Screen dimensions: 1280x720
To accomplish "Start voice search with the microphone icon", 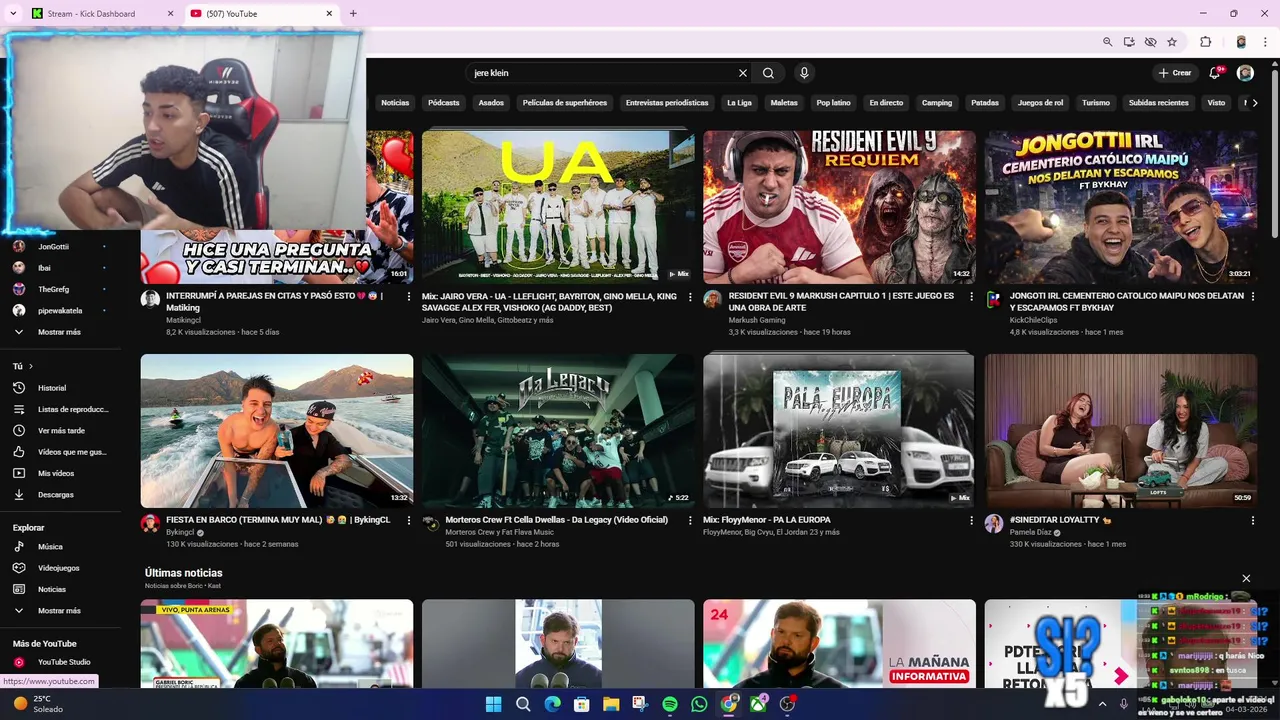I will tap(804, 73).
